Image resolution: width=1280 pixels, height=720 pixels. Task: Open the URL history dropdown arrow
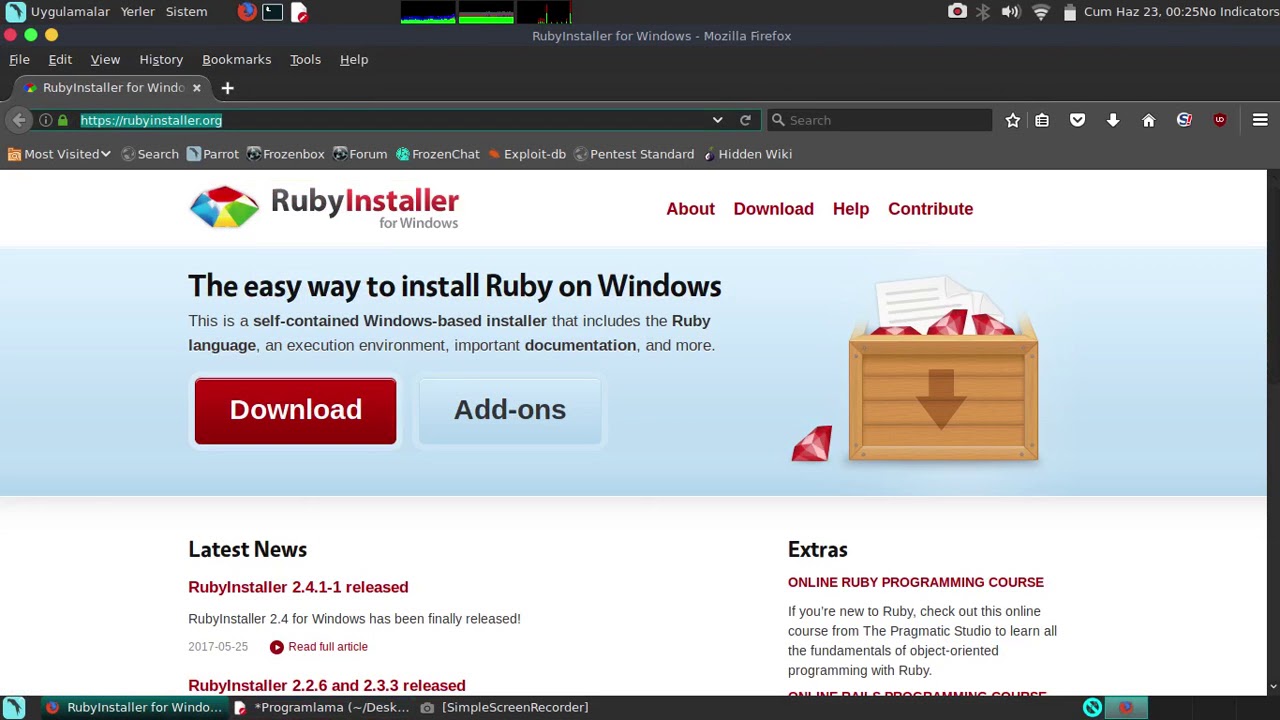coord(717,120)
